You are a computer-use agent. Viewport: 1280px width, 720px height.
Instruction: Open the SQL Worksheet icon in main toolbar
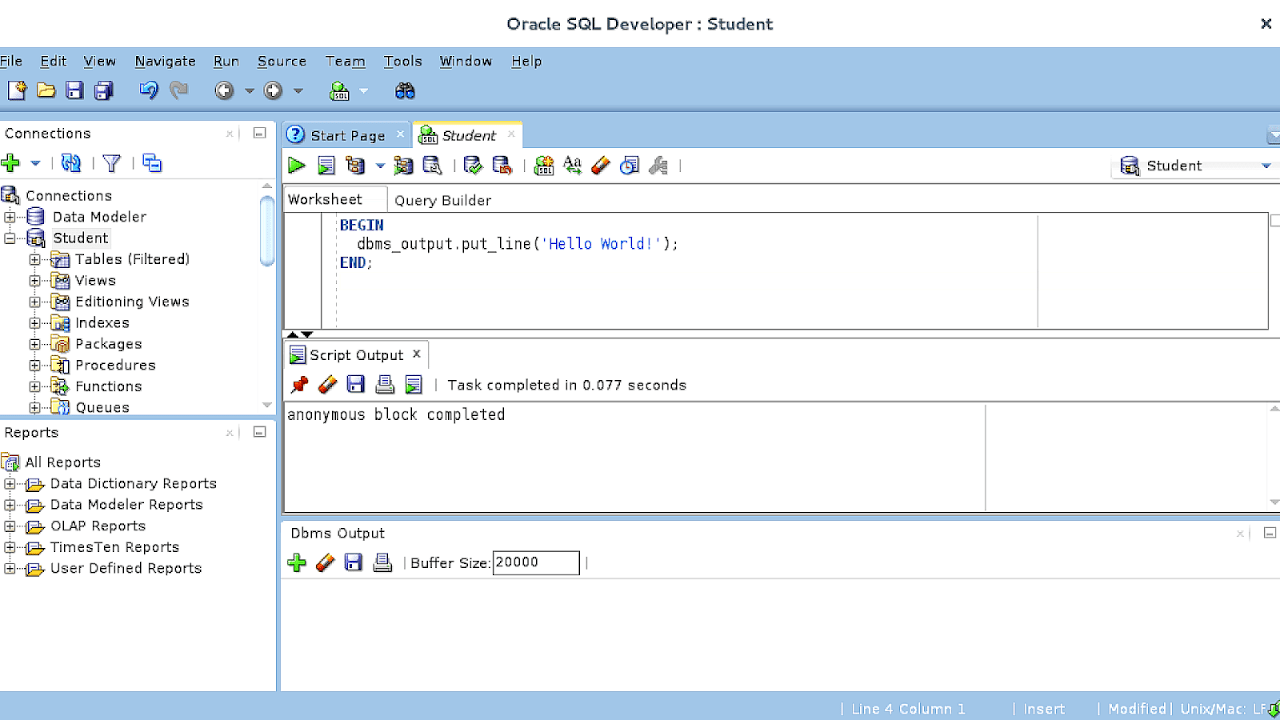[340, 91]
